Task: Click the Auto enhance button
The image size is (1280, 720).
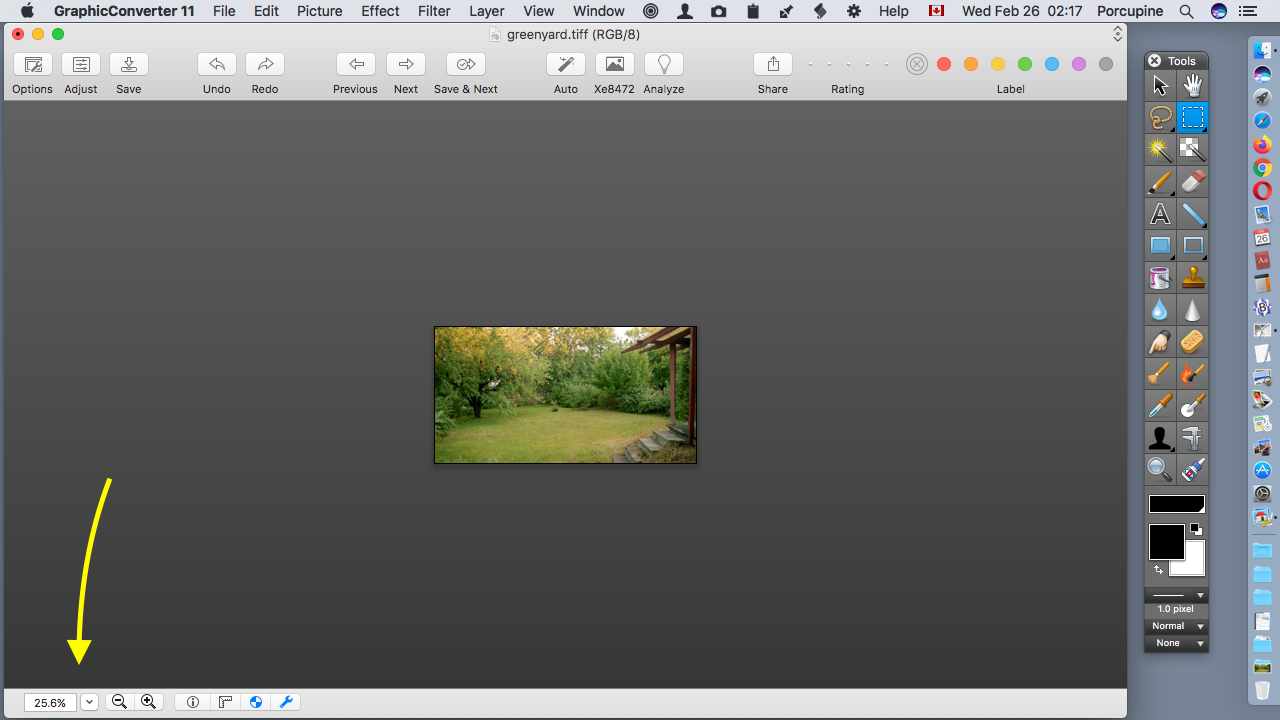Action: coord(566,65)
